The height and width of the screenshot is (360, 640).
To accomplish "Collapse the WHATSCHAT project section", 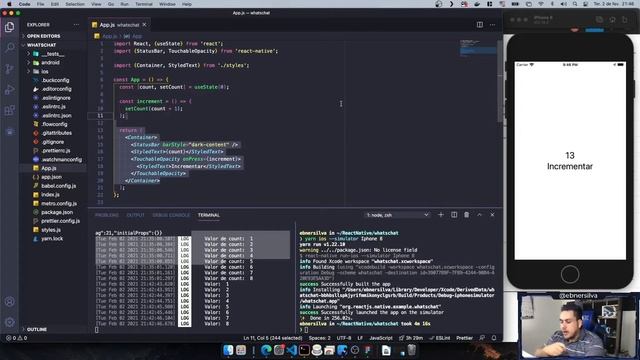I will pos(41,45).
